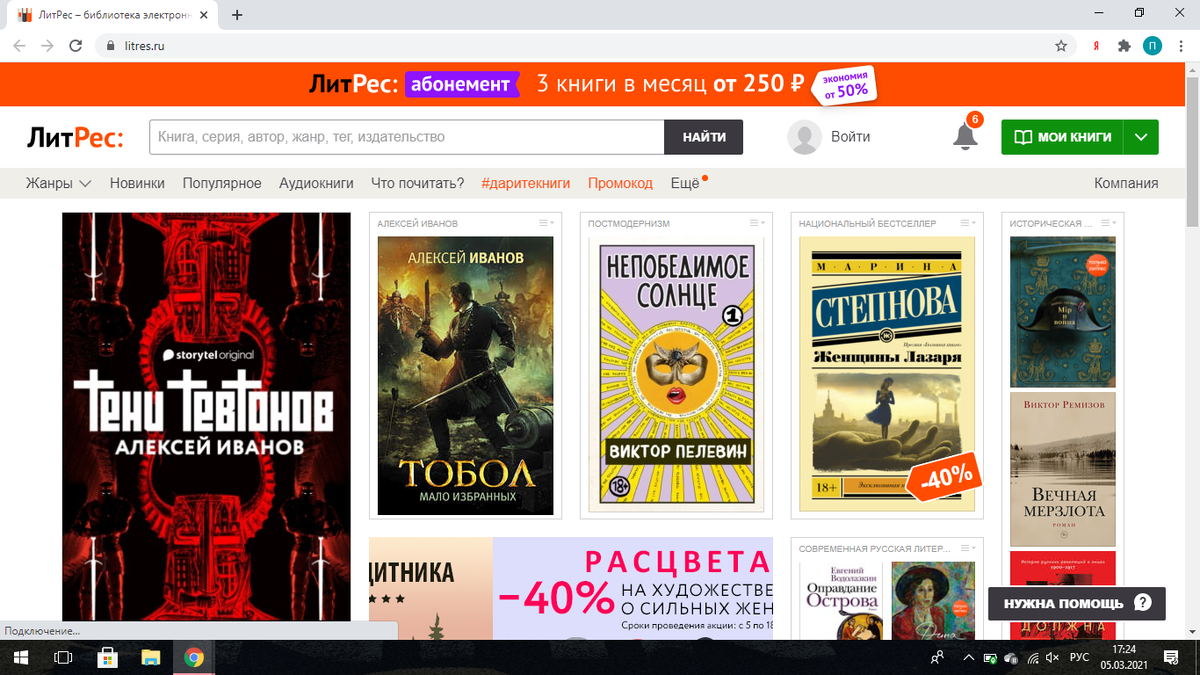The width and height of the screenshot is (1200, 675).
Task: Open the Историческая block menu icon
Action: (1108, 223)
